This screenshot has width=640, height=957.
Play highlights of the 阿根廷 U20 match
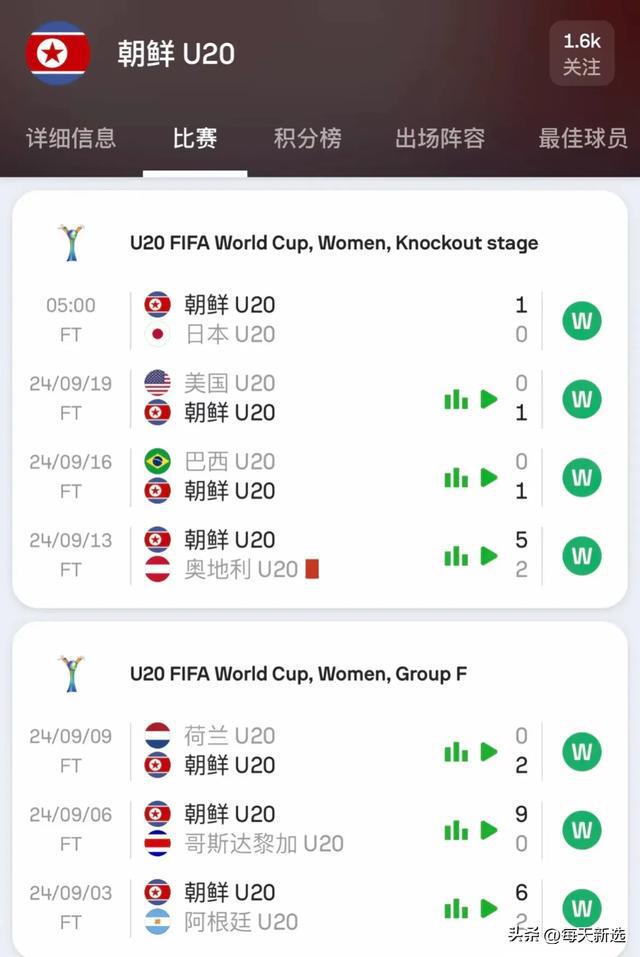coord(489,908)
